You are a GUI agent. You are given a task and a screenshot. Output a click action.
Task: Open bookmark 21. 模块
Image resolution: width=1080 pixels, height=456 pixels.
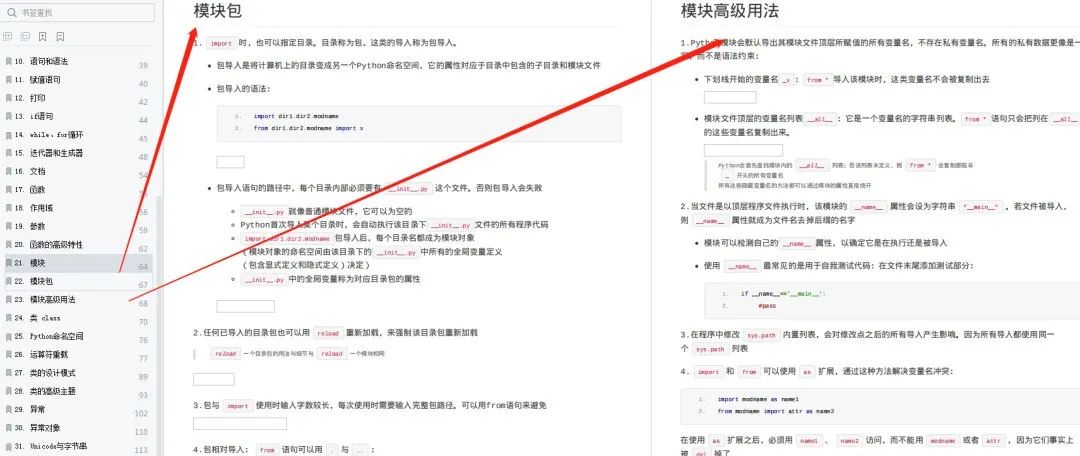[30, 263]
